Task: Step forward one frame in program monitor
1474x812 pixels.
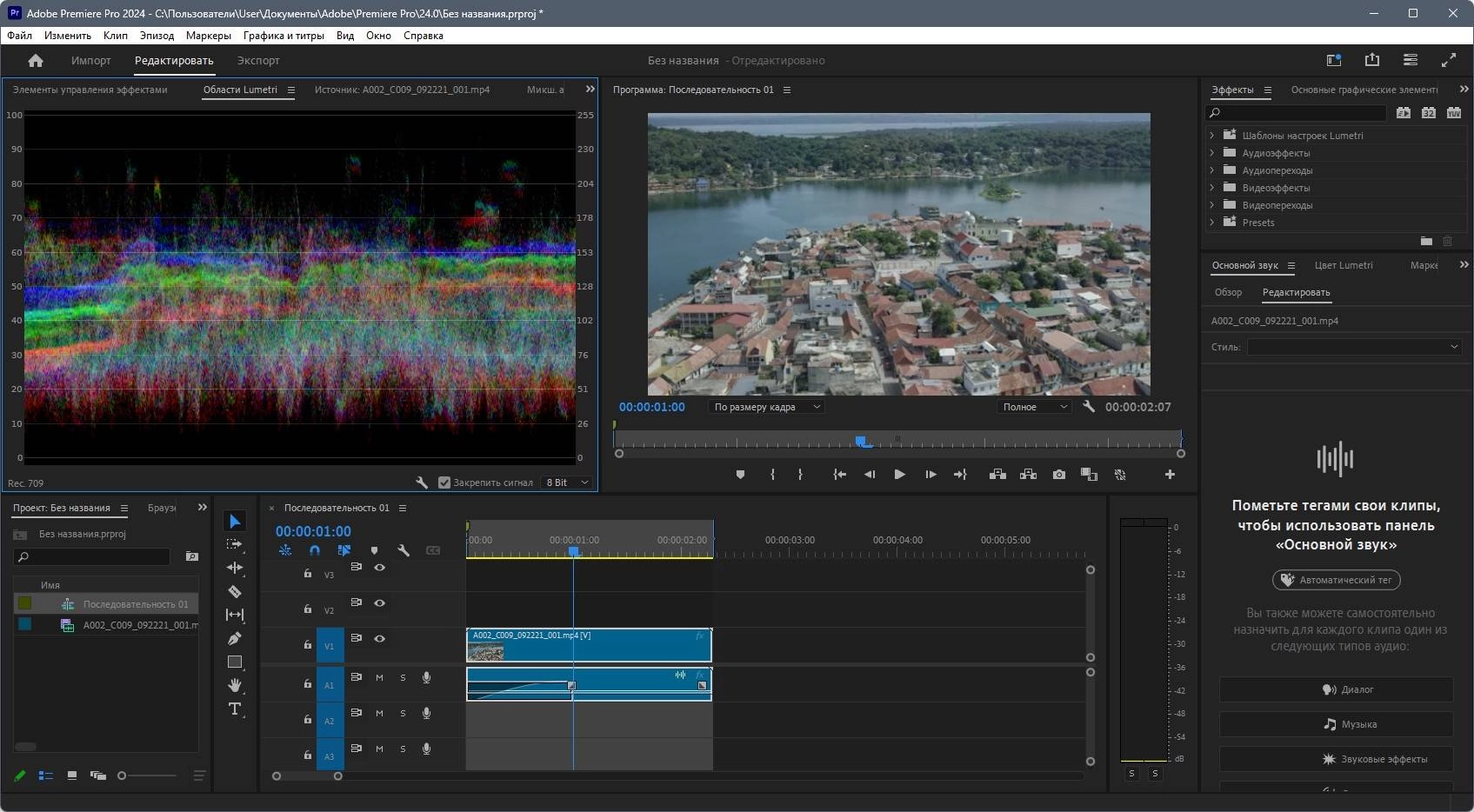Action: 930,475
